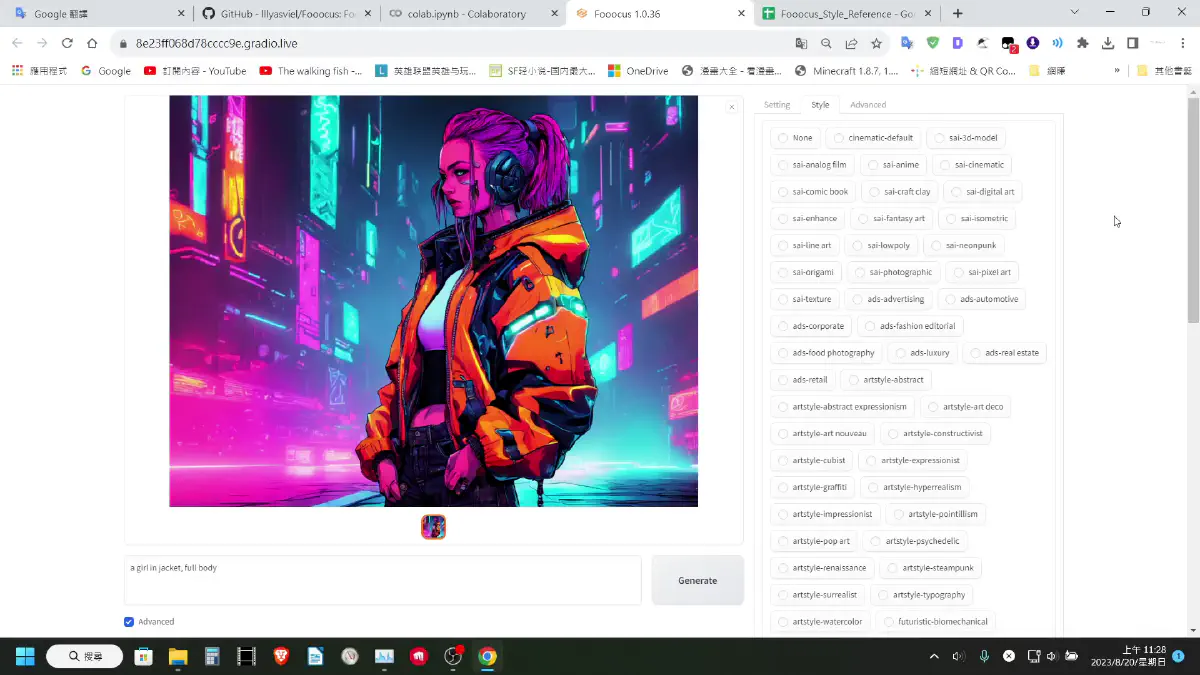Click the Chrome reload page icon
Screen dimensions: 1200x675
[67, 43]
